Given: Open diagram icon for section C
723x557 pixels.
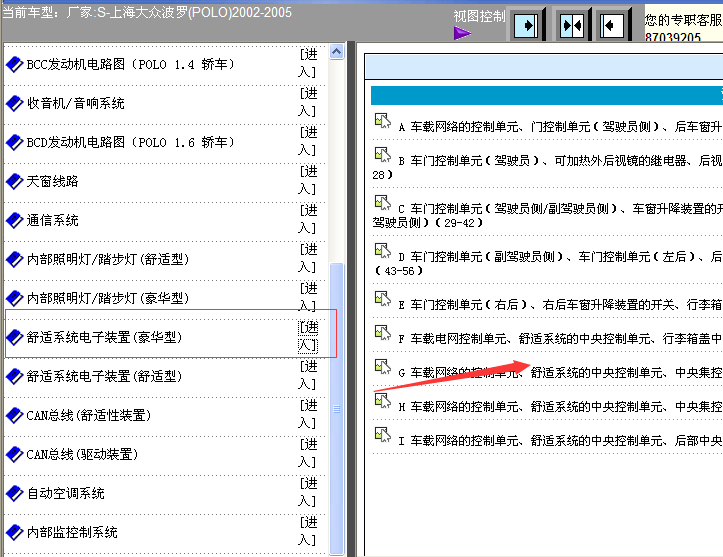Looking at the screenshot, I should pos(383,203).
